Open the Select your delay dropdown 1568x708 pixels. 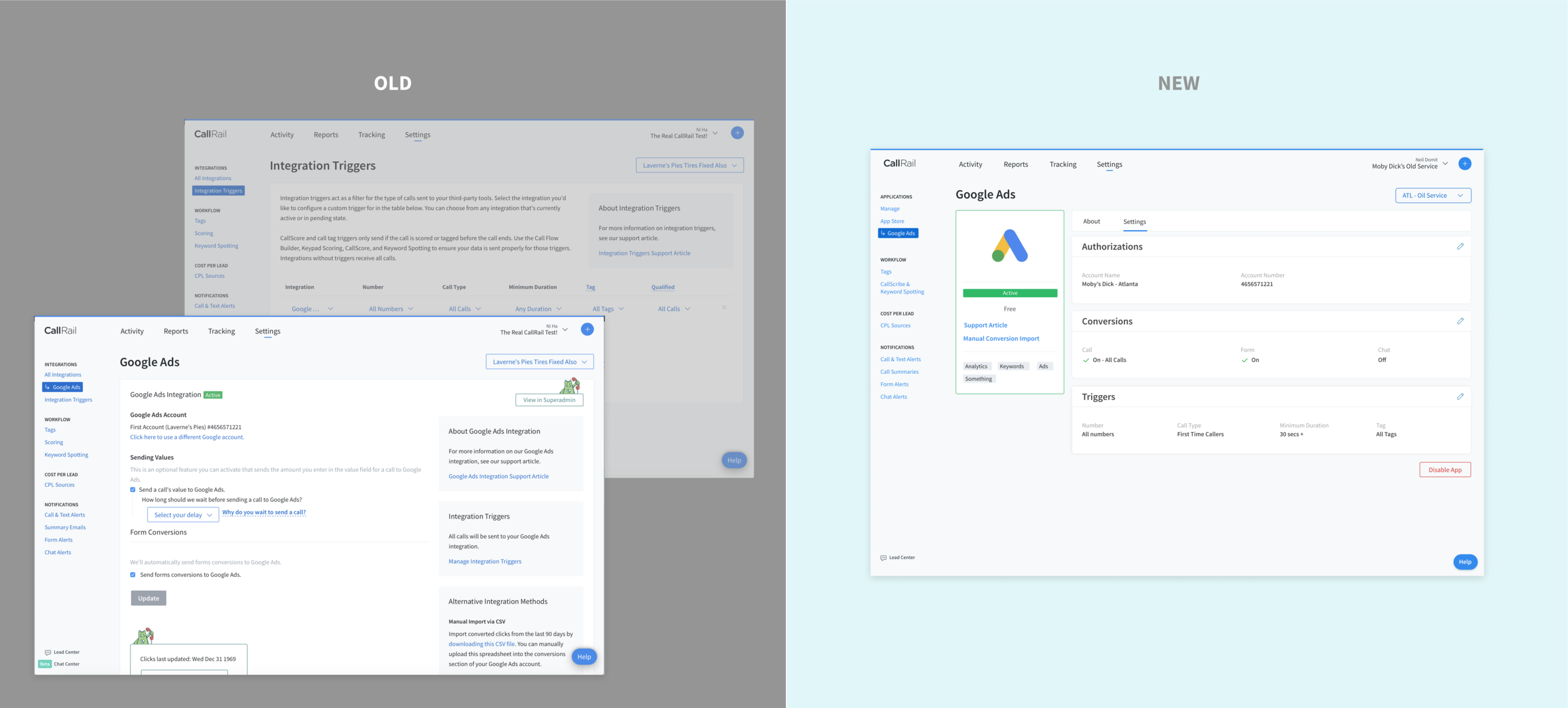pos(183,514)
